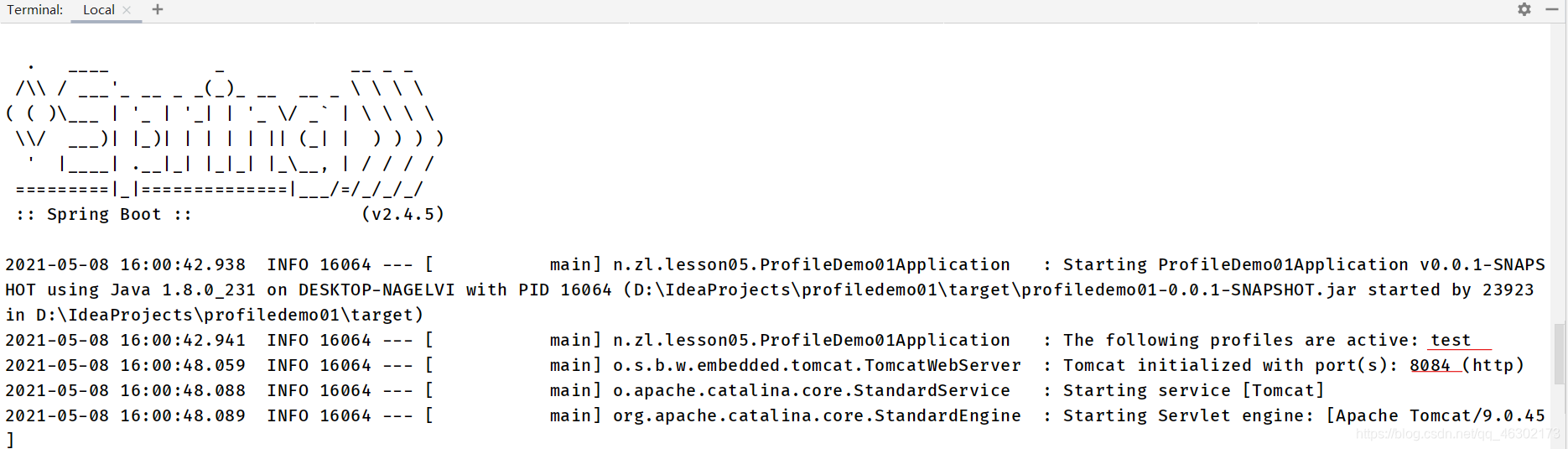1568x449 pixels.
Task: Click the blog.csdn.net watermark URL
Action: (x=1457, y=434)
